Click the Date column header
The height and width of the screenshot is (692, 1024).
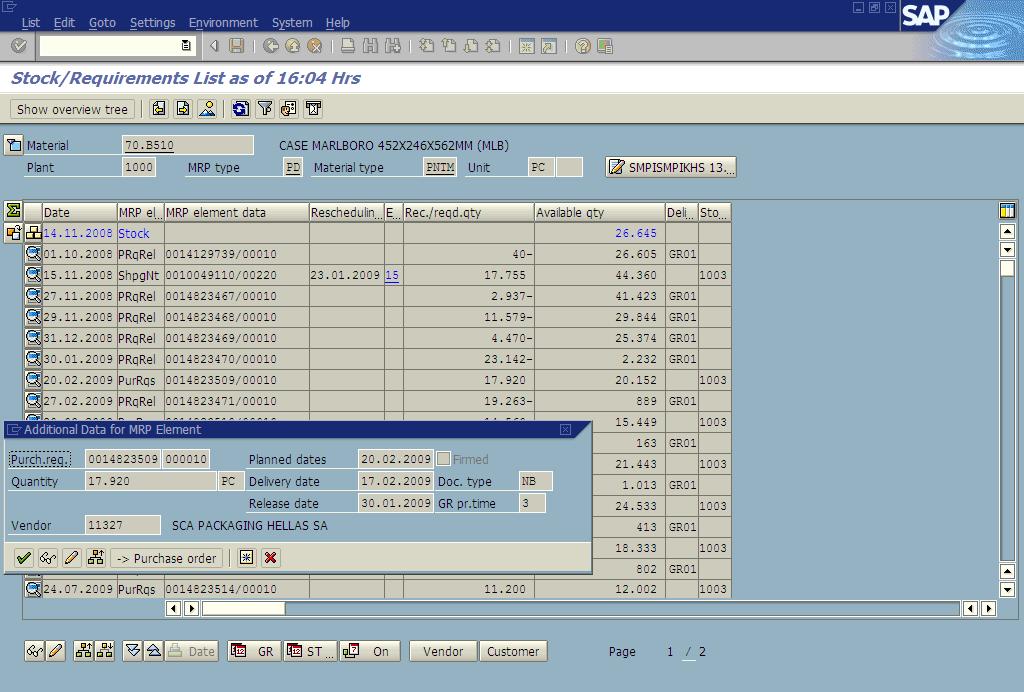coord(80,212)
